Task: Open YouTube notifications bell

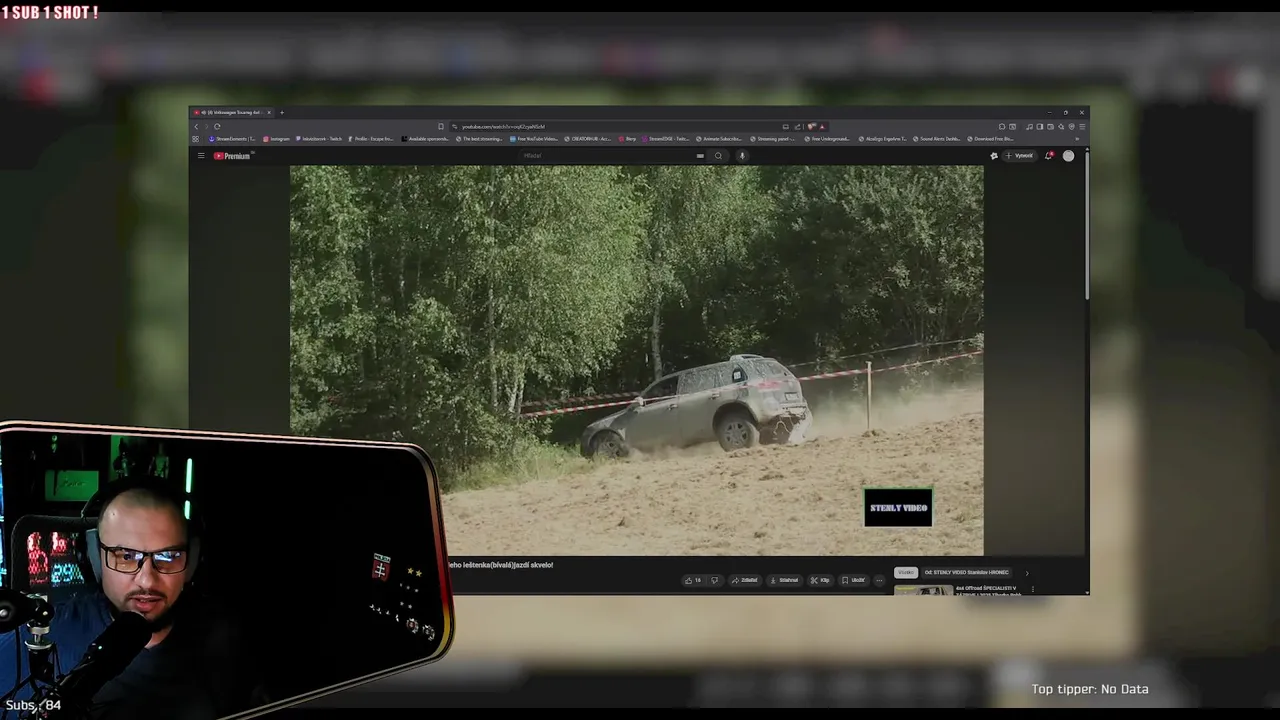Action: pos(1048,156)
